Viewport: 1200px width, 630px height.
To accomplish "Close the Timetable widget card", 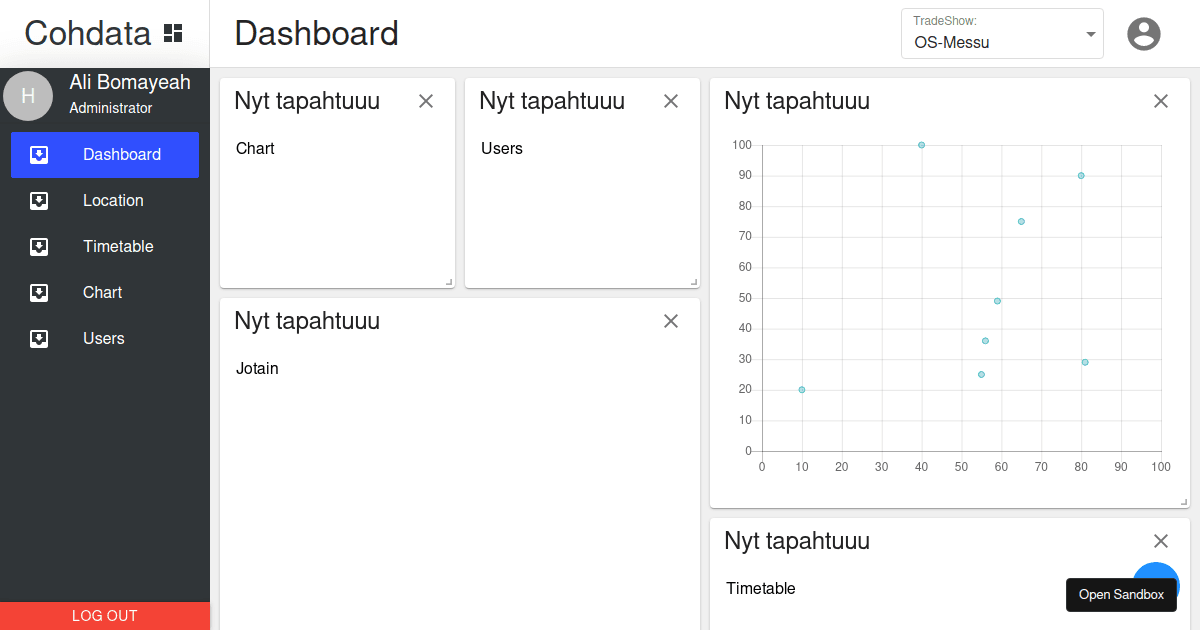I will [1161, 541].
